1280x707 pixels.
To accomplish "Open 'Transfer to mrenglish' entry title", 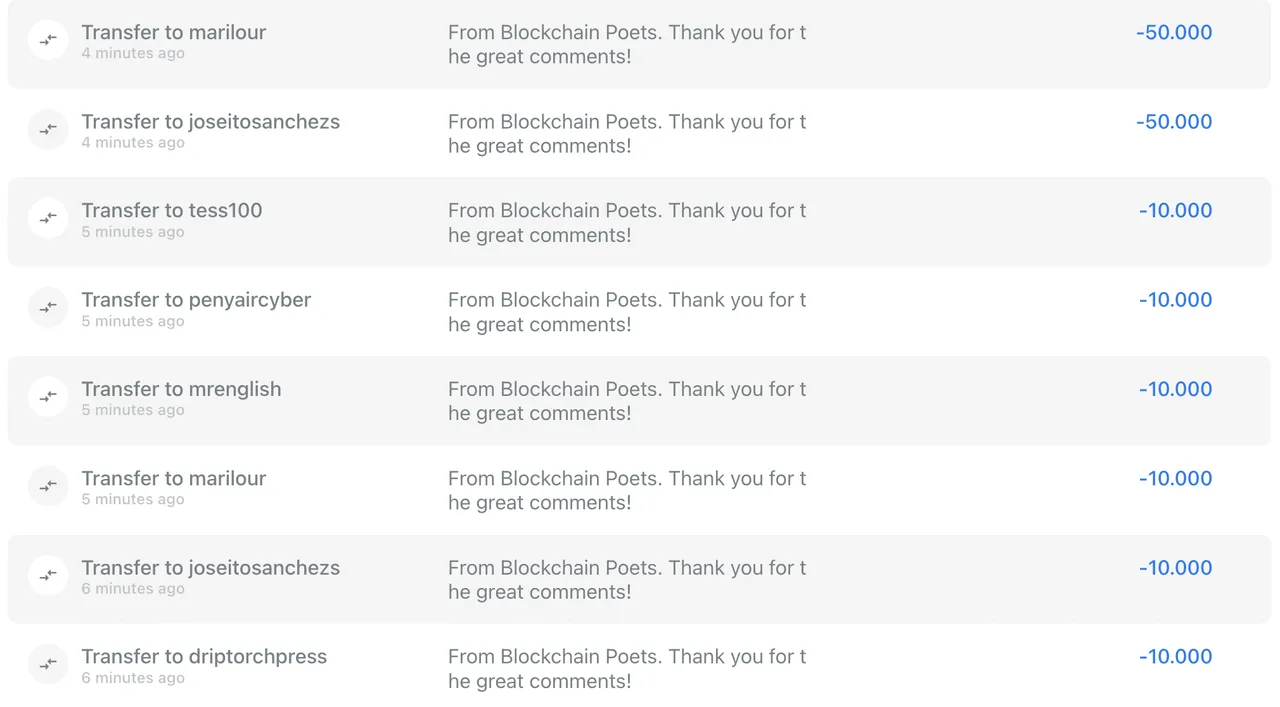I will click(x=181, y=389).
